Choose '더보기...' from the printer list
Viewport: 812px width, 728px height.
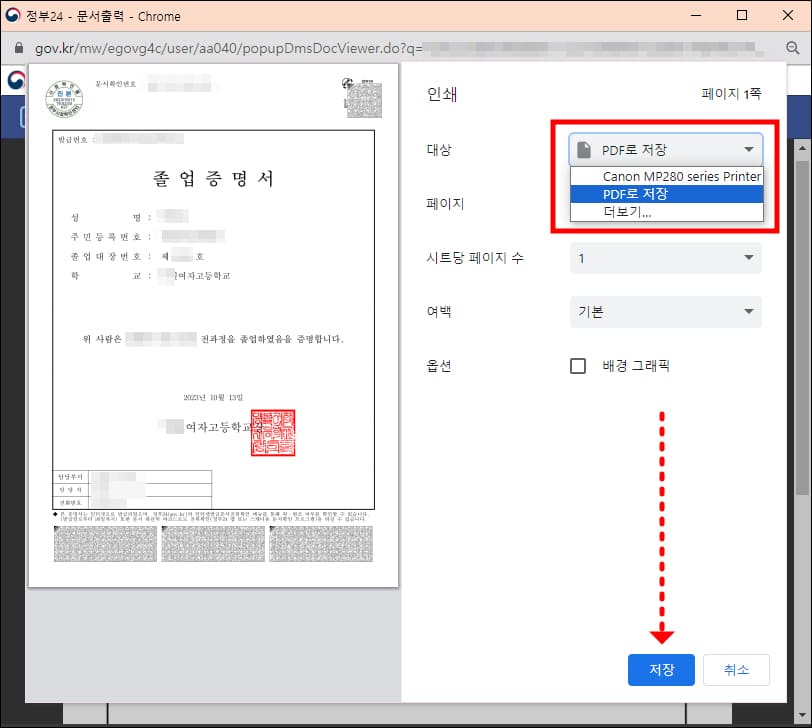pos(665,212)
